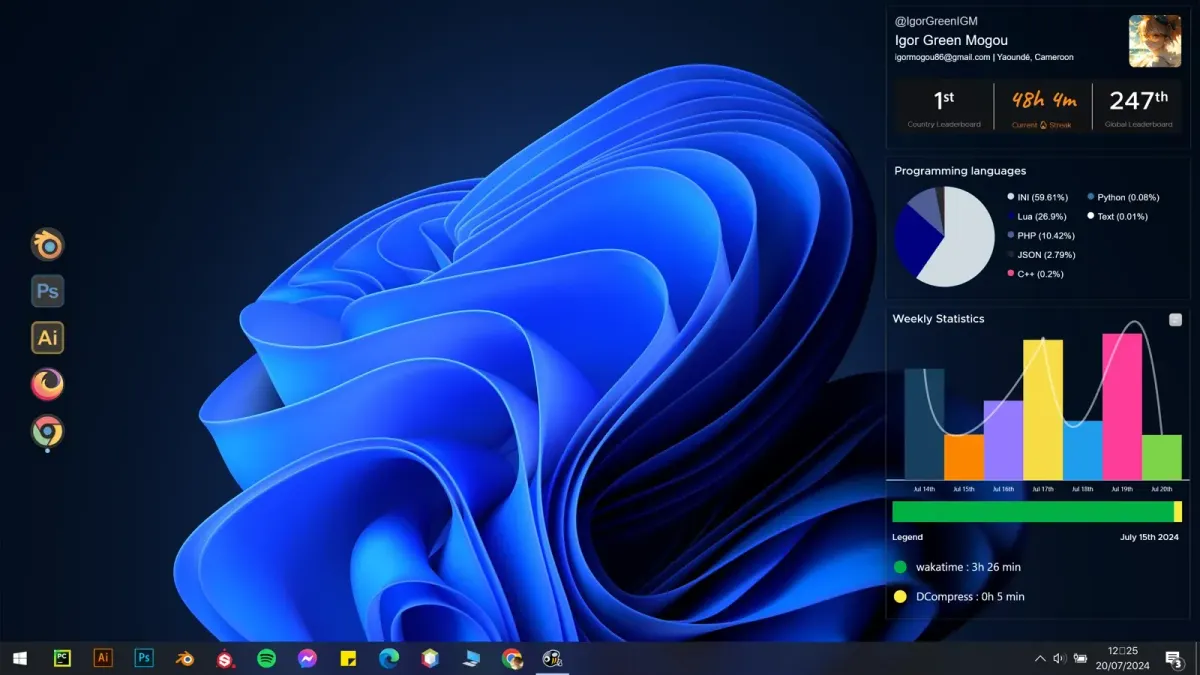
Task: Click the wakatime green legend dot
Action: (x=900, y=567)
